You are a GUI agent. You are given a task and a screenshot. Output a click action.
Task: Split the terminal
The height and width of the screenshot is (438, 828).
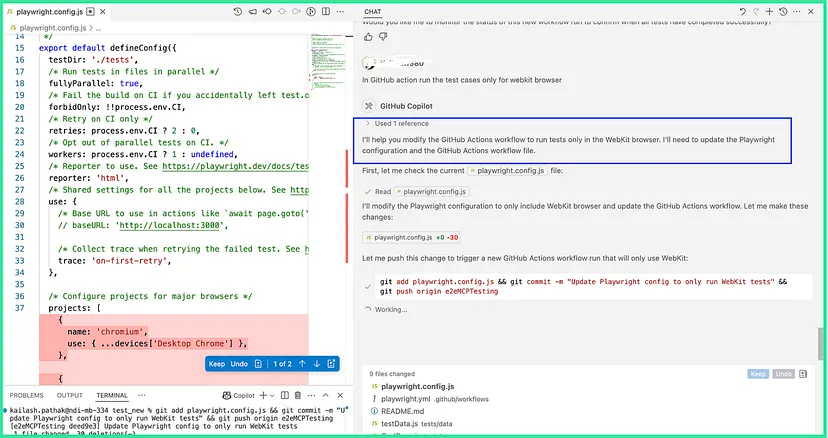pyautogui.click(x=285, y=395)
